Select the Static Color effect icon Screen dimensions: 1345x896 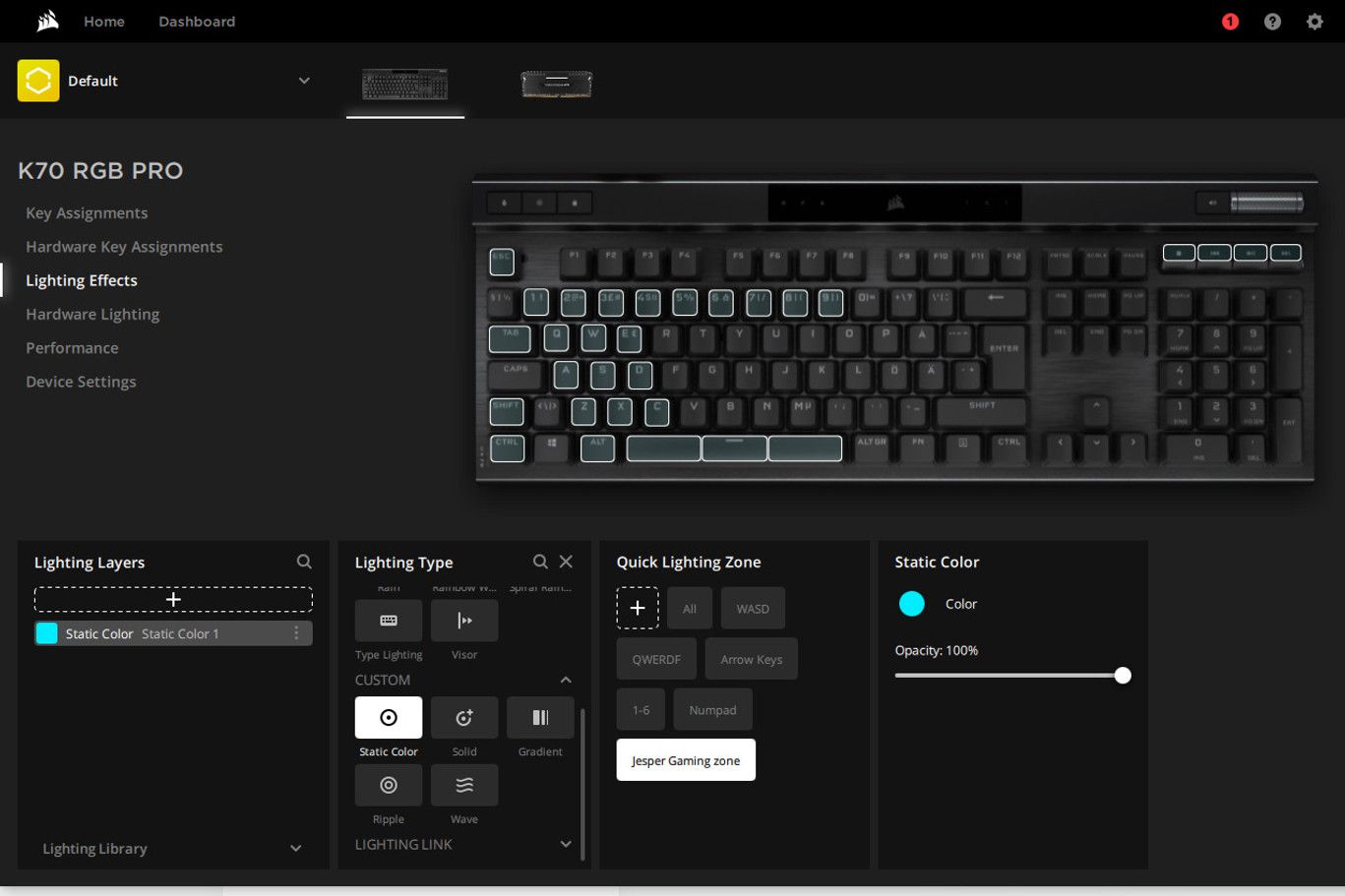389,718
